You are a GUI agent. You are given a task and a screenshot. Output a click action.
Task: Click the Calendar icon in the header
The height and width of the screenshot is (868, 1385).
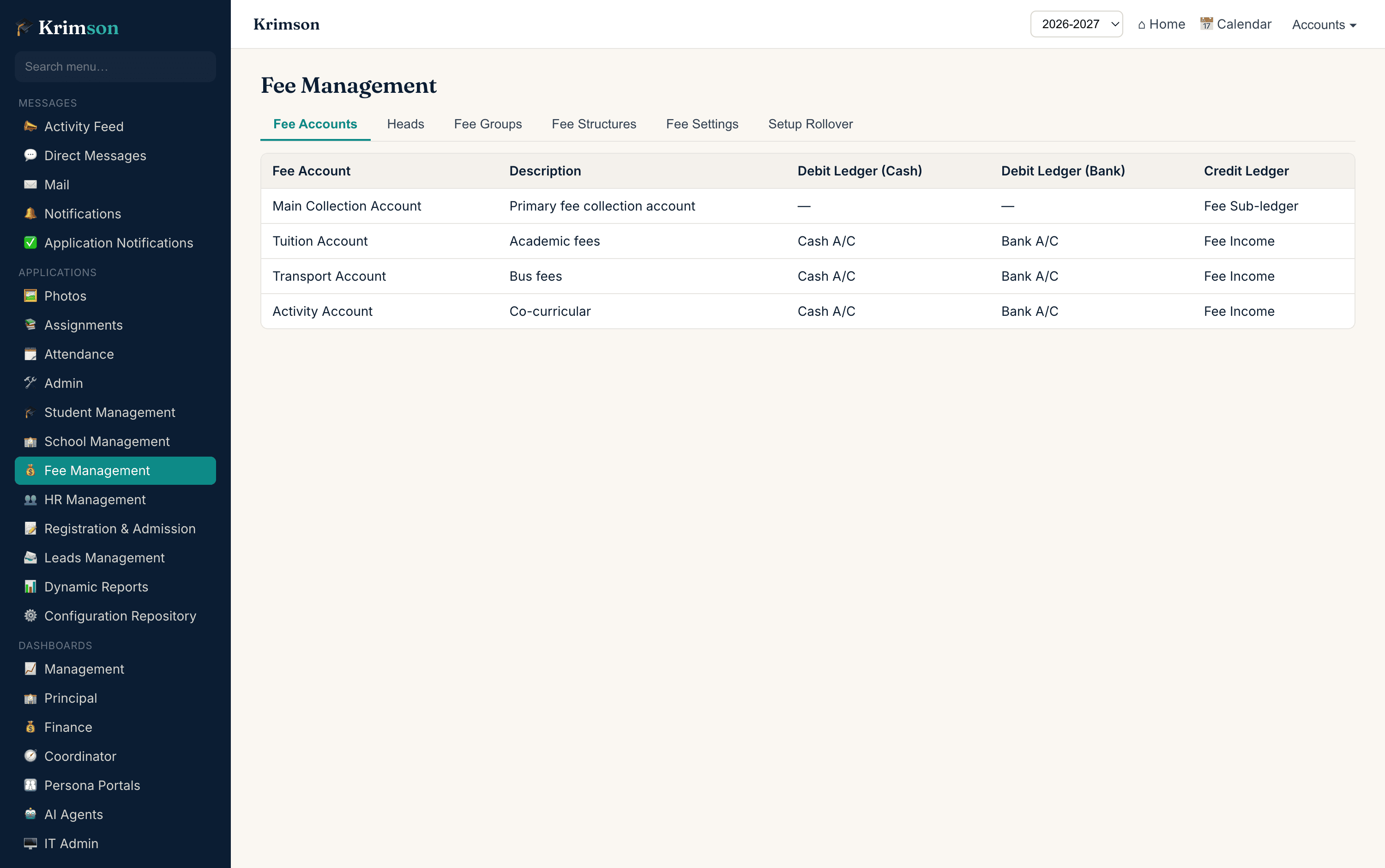click(x=1206, y=24)
